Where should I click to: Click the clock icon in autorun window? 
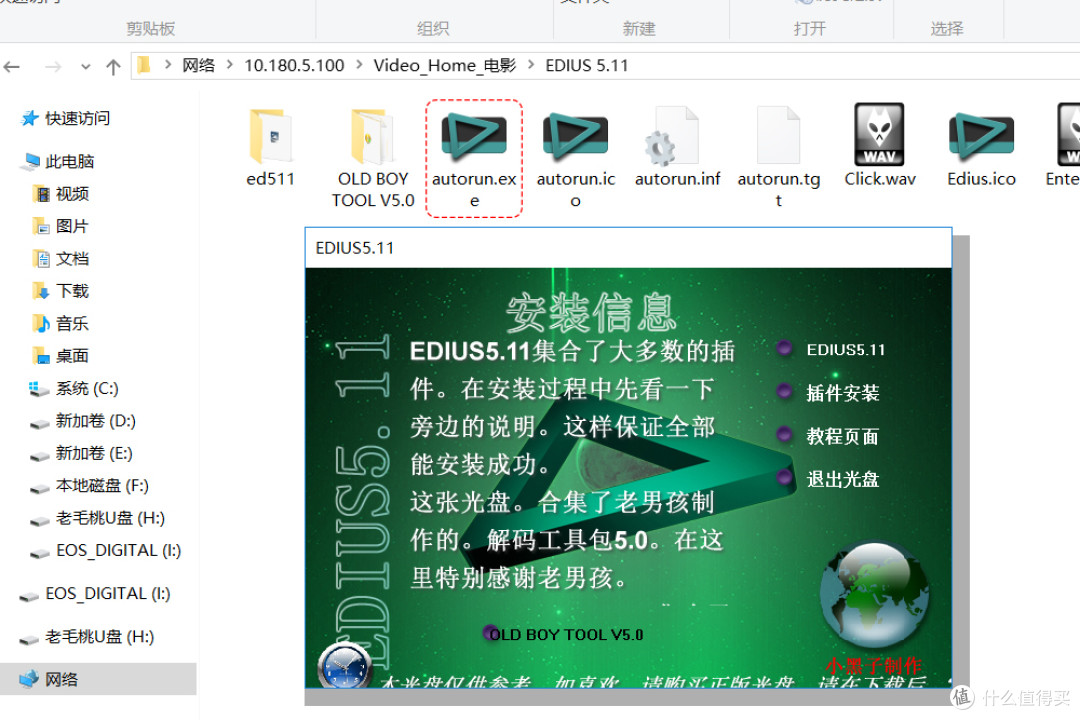pos(344,666)
